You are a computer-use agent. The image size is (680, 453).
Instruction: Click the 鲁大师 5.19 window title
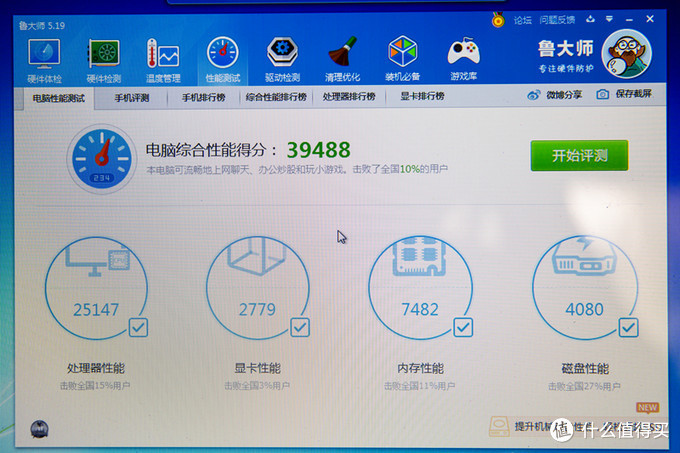tap(42, 26)
